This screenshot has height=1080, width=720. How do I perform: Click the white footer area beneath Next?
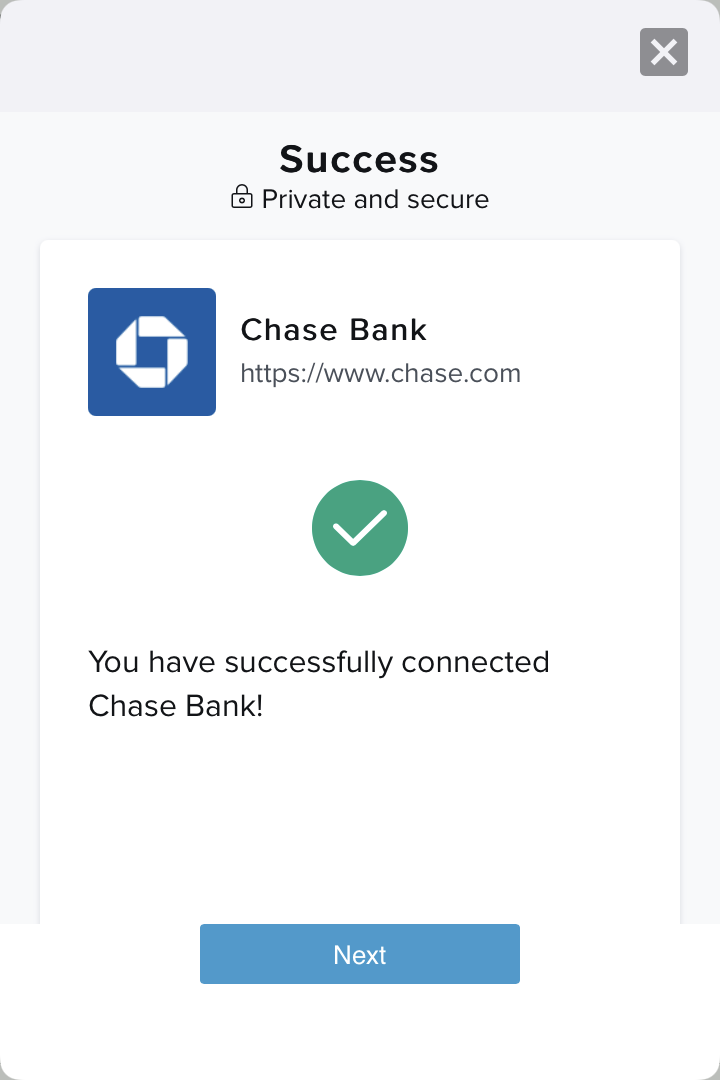point(360,1030)
